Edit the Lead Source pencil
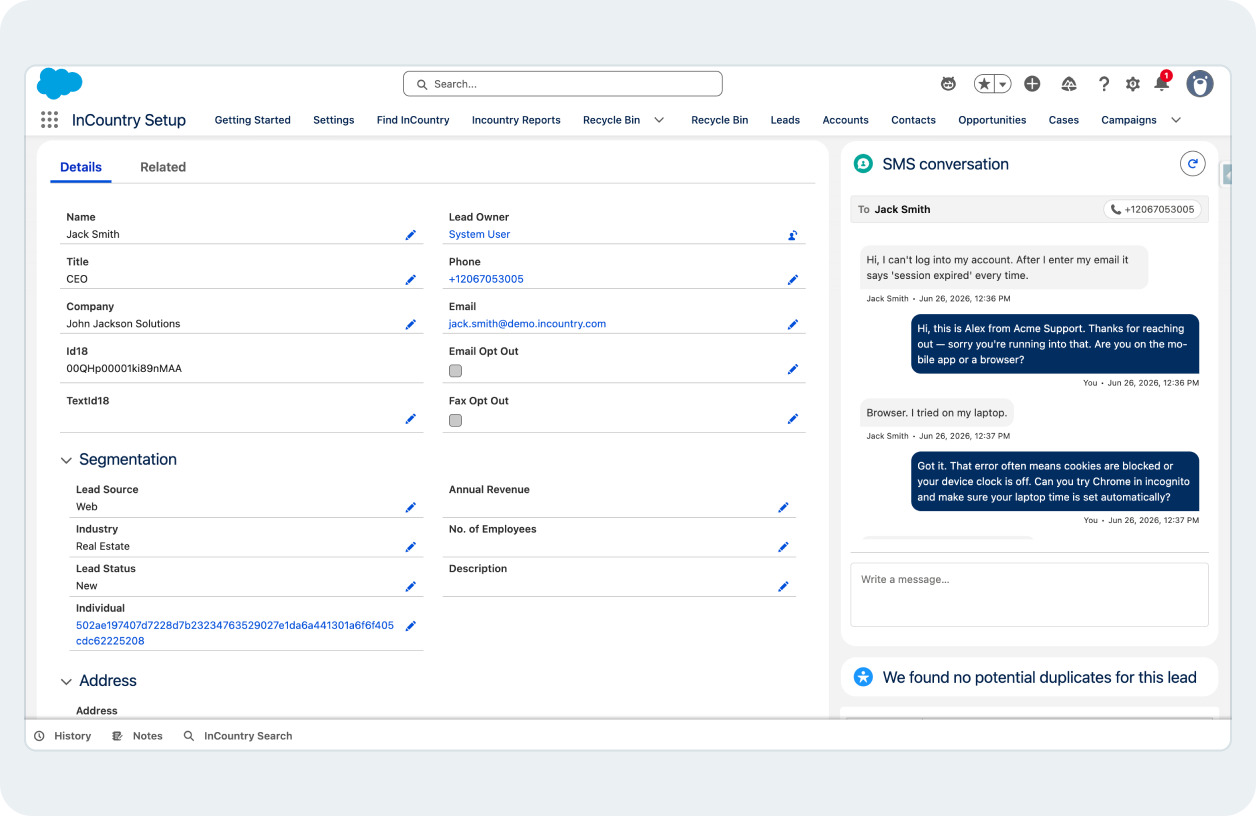This screenshot has width=1256, height=816. pos(410,508)
